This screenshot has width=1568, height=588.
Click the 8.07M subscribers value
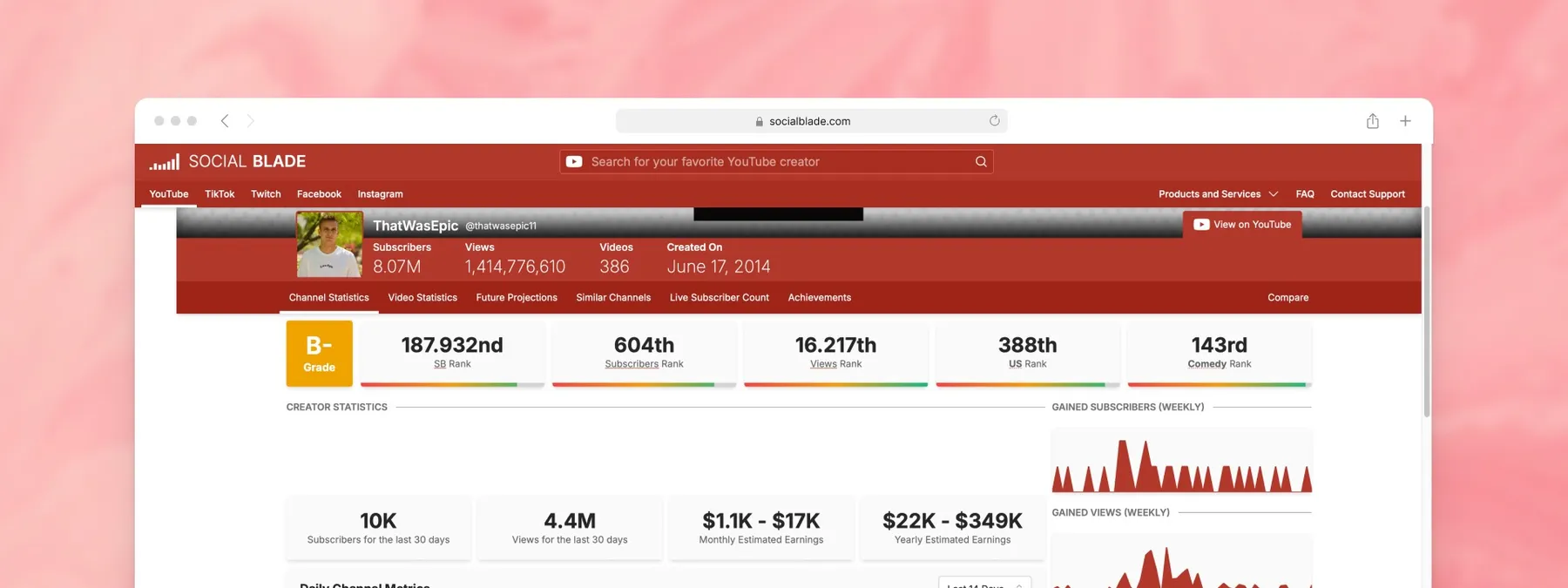tap(397, 267)
